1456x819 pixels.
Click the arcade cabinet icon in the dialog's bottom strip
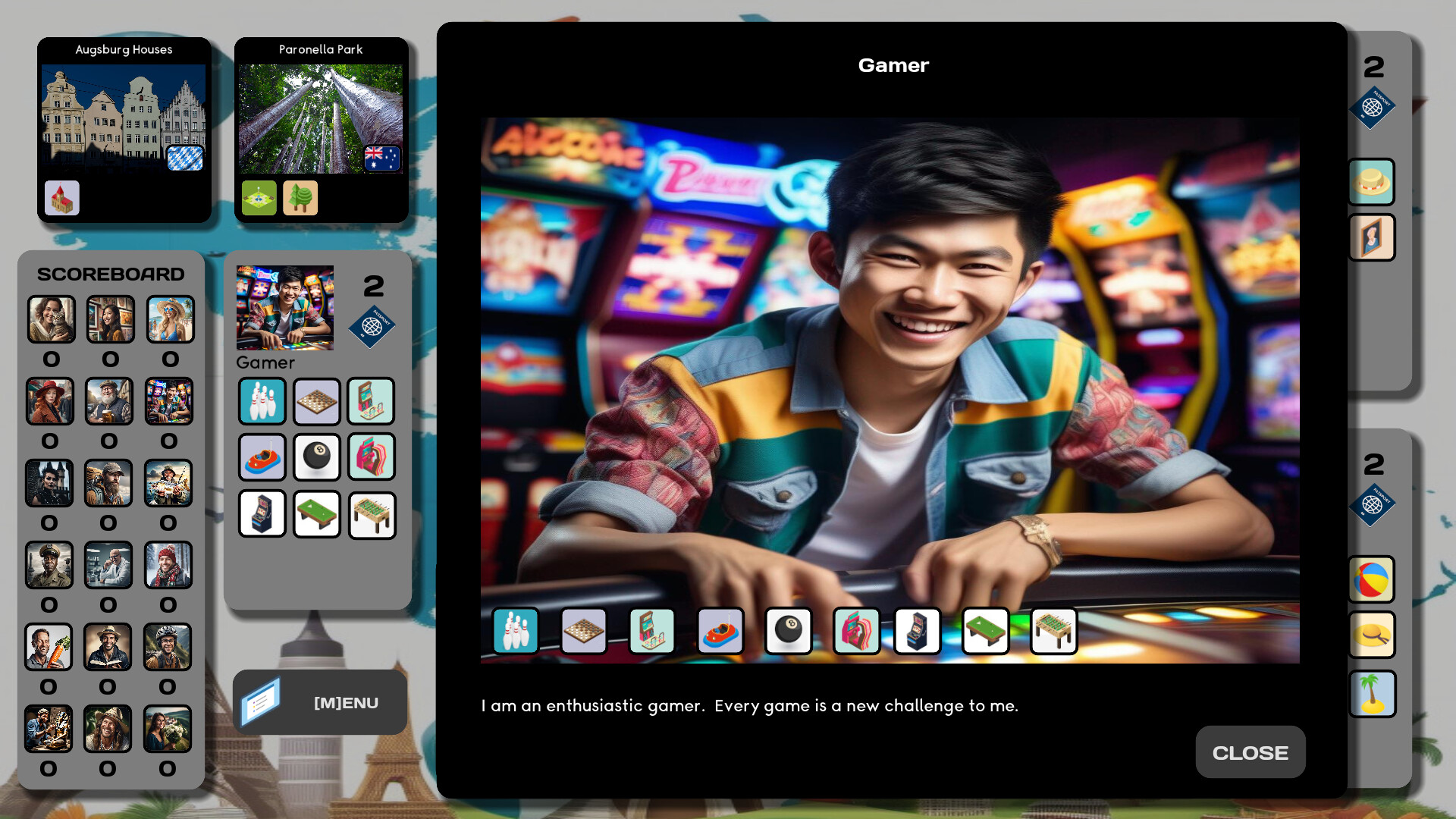tap(919, 631)
